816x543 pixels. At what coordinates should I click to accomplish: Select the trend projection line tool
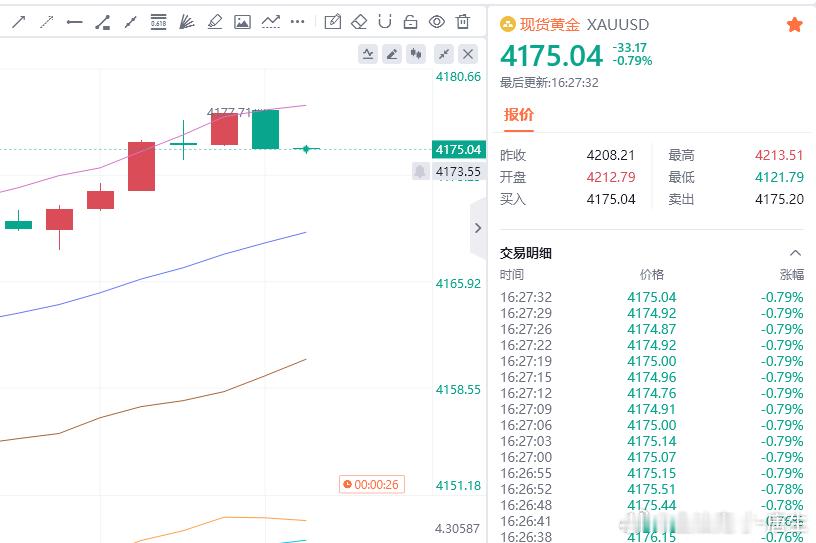(271, 22)
